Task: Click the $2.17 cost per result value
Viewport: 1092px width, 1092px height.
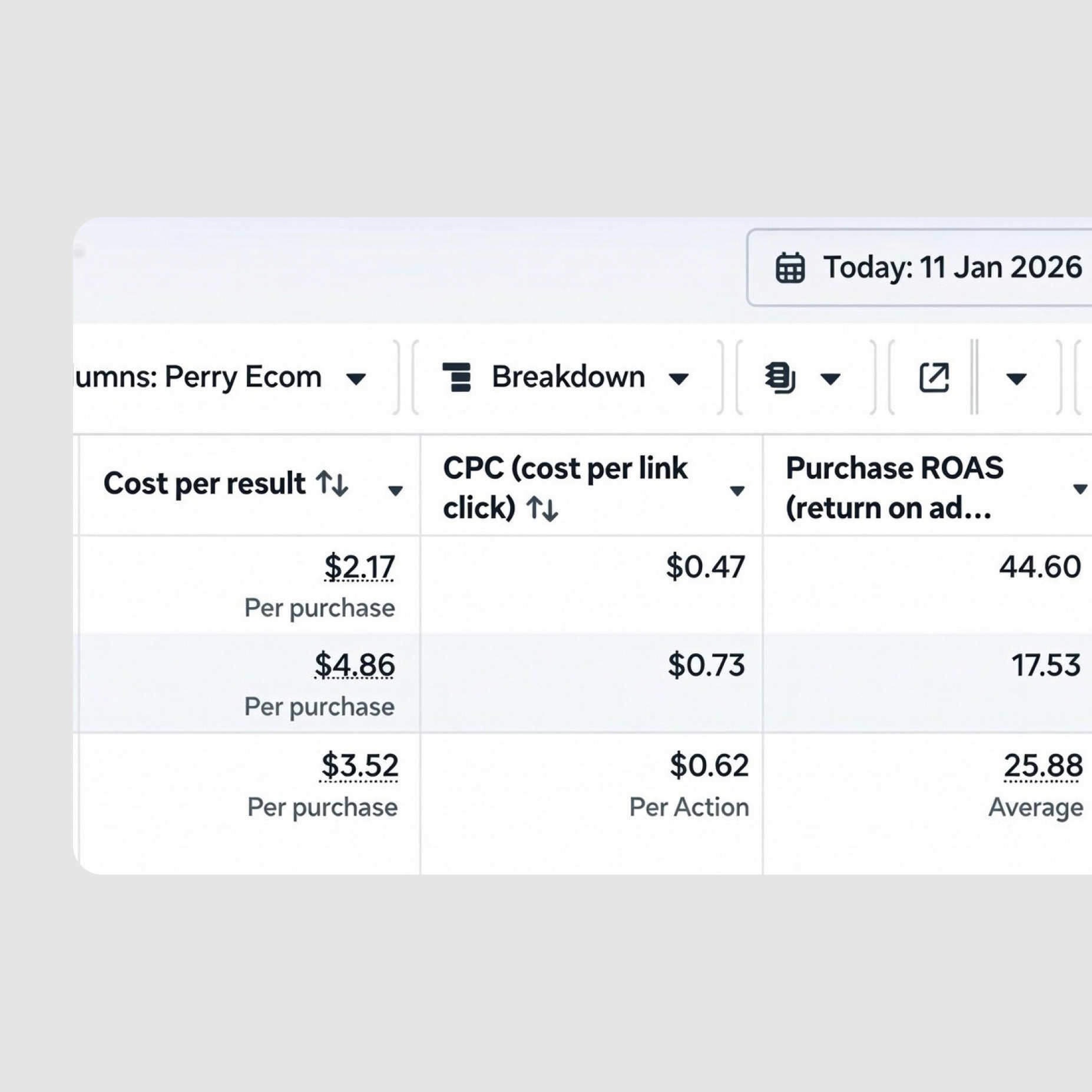Action: coord(359,567)
